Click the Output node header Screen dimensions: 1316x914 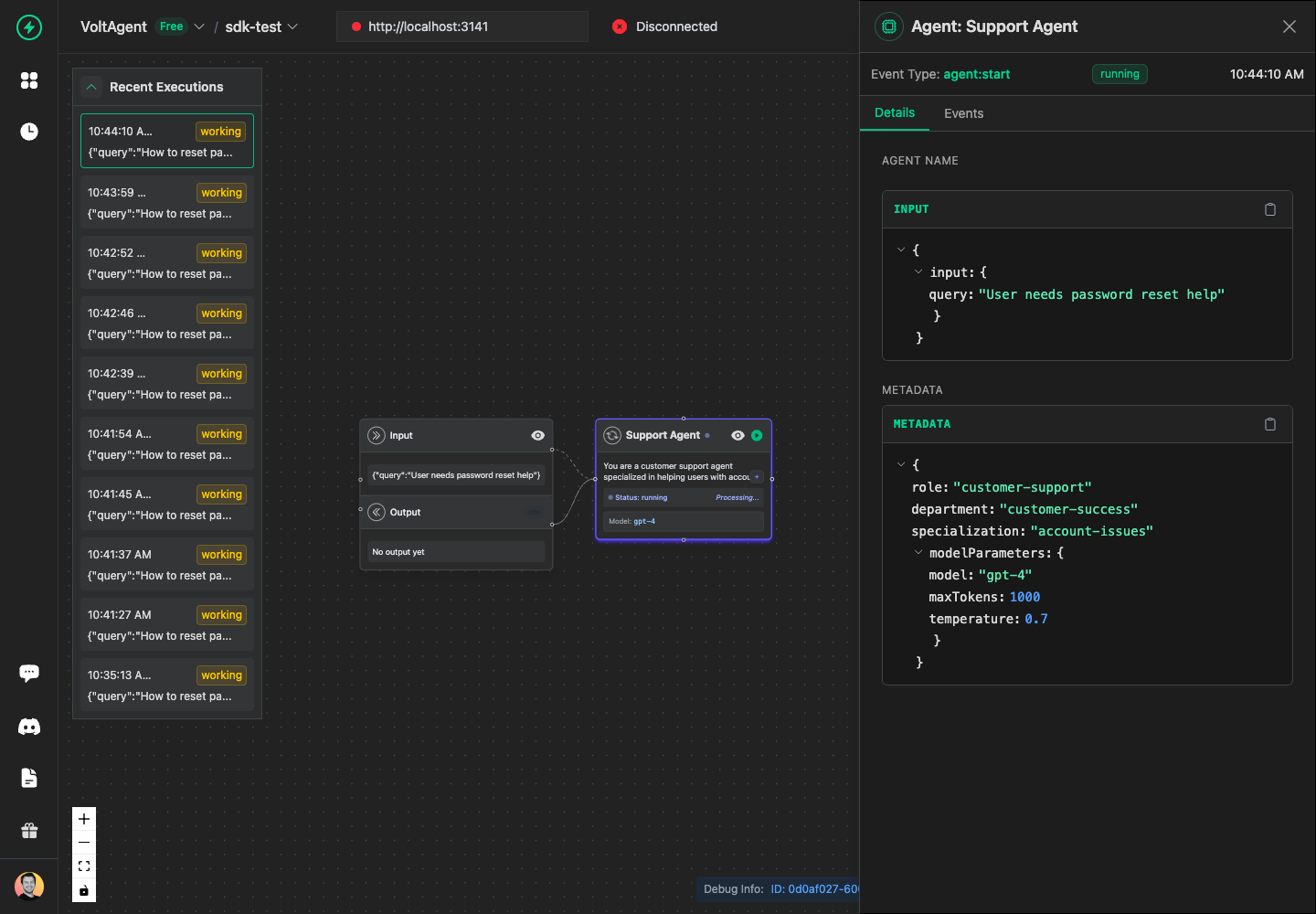456,513
